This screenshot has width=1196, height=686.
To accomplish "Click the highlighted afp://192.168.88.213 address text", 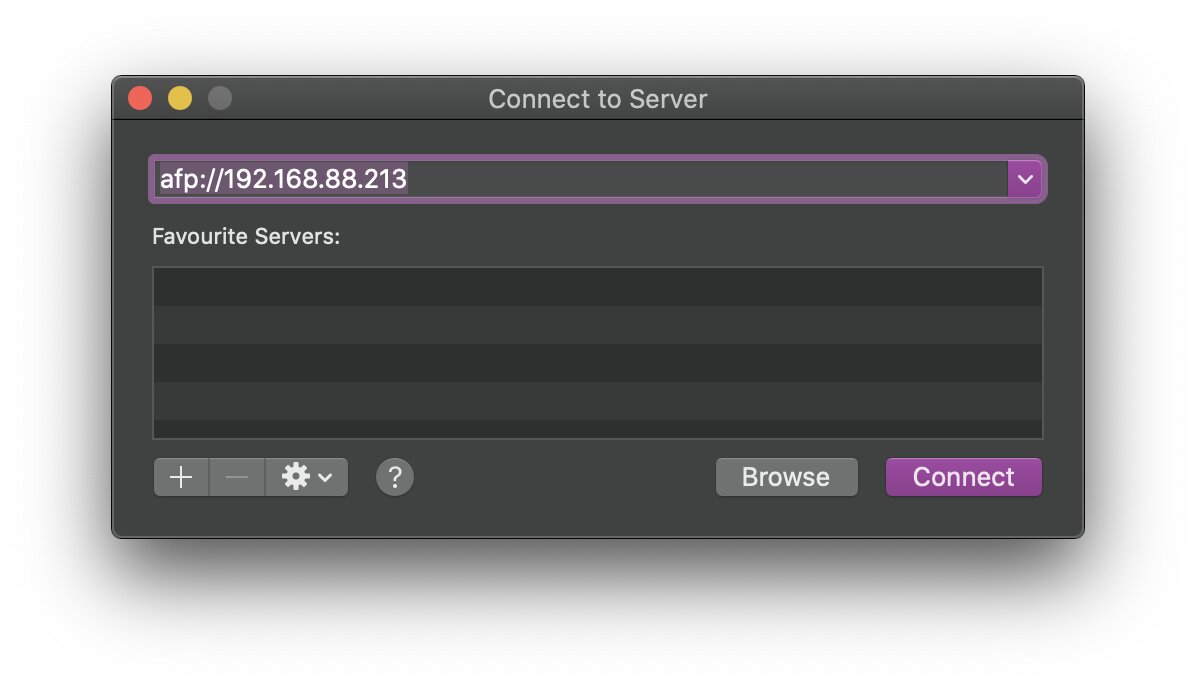I will point(283,179).
